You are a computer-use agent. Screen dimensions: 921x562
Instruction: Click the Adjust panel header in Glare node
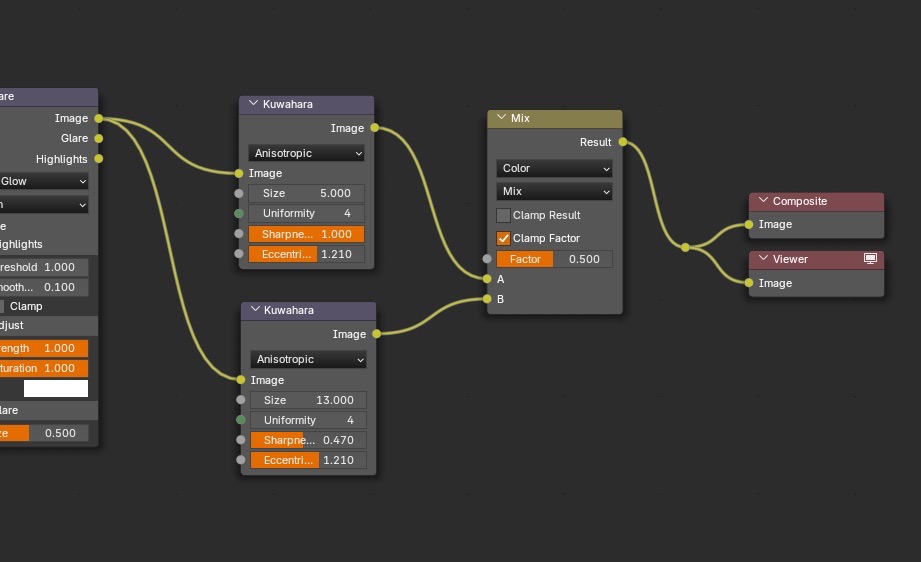pyautogui.click(x=49, y=325)
